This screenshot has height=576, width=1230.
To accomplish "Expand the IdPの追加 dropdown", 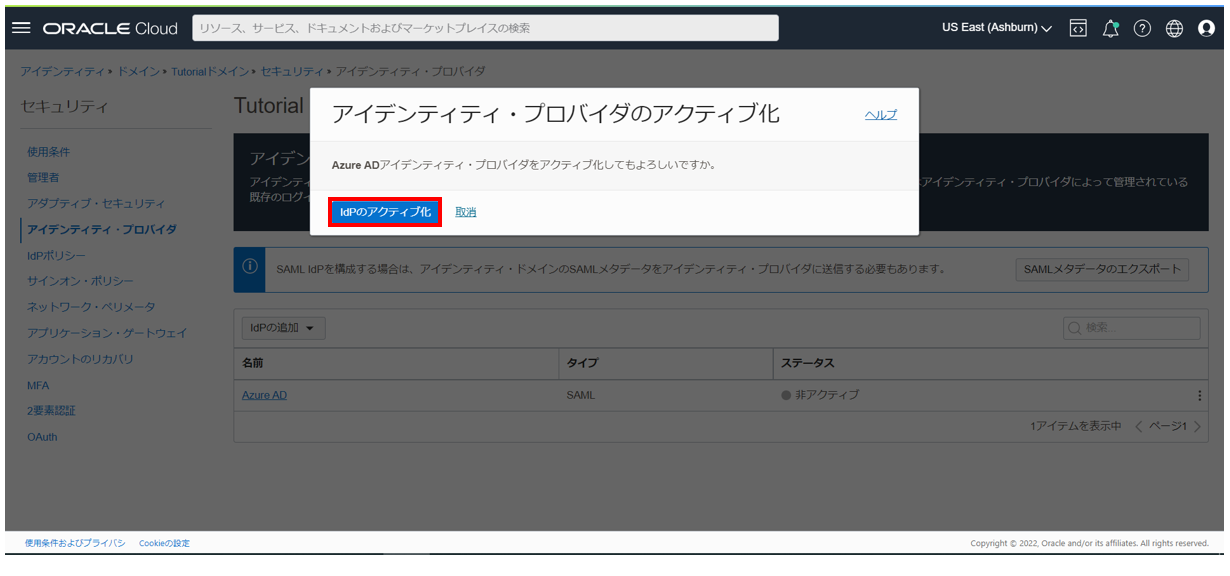I will click(284, 328).
